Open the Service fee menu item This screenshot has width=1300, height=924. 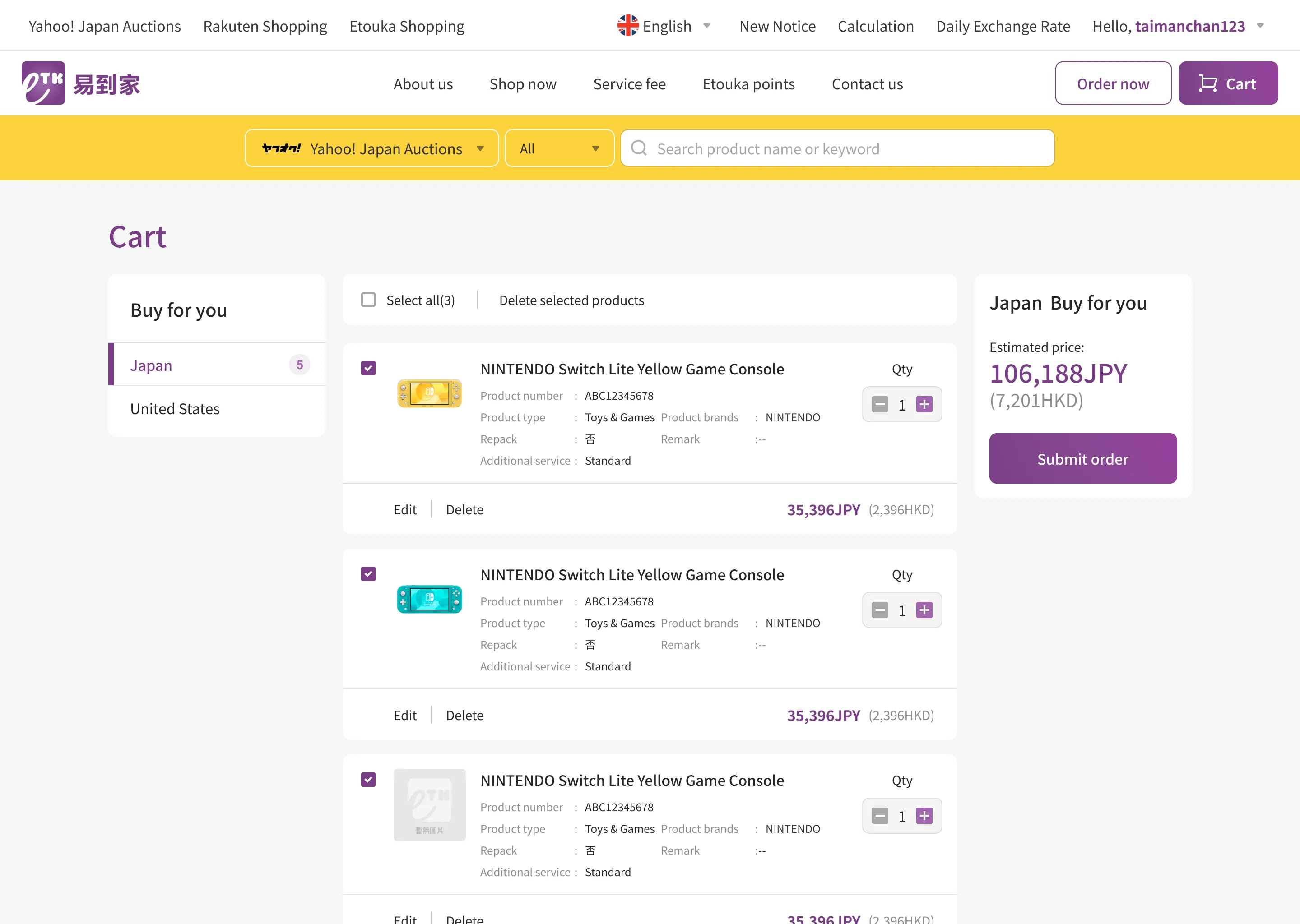629,84
